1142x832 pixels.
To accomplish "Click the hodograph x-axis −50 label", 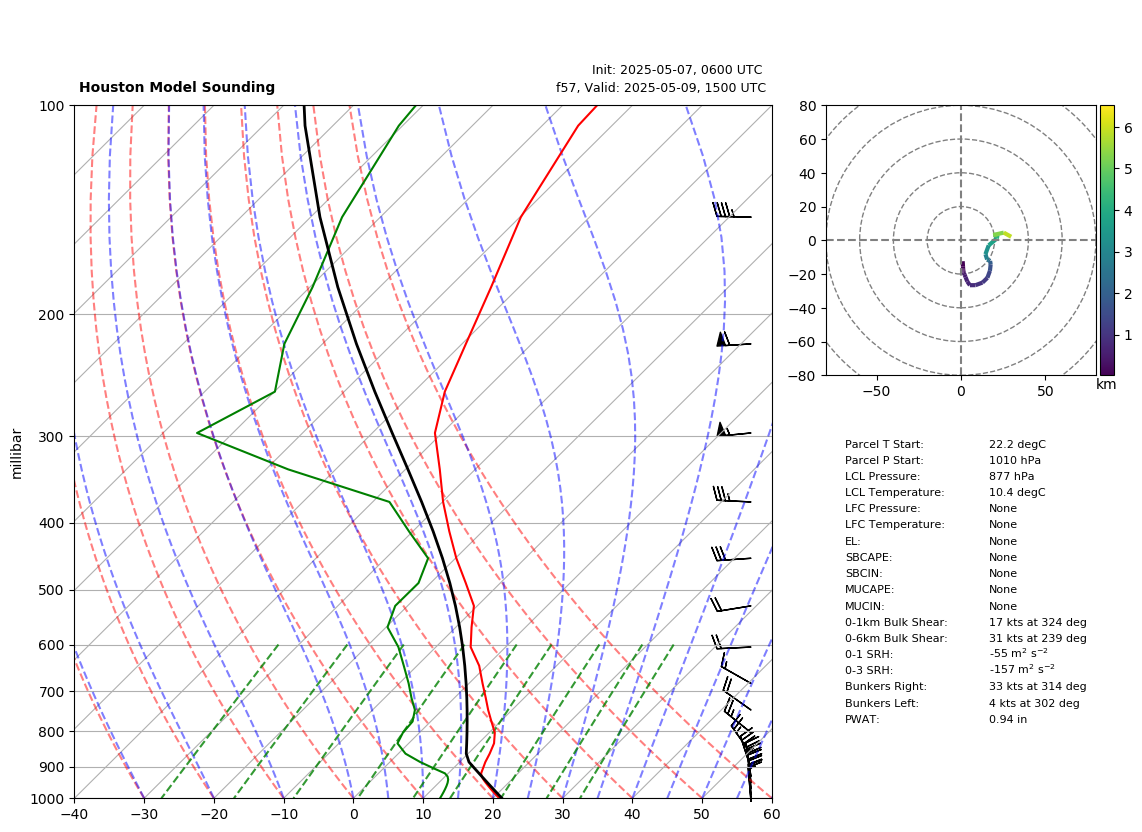I will click(876, 391).
